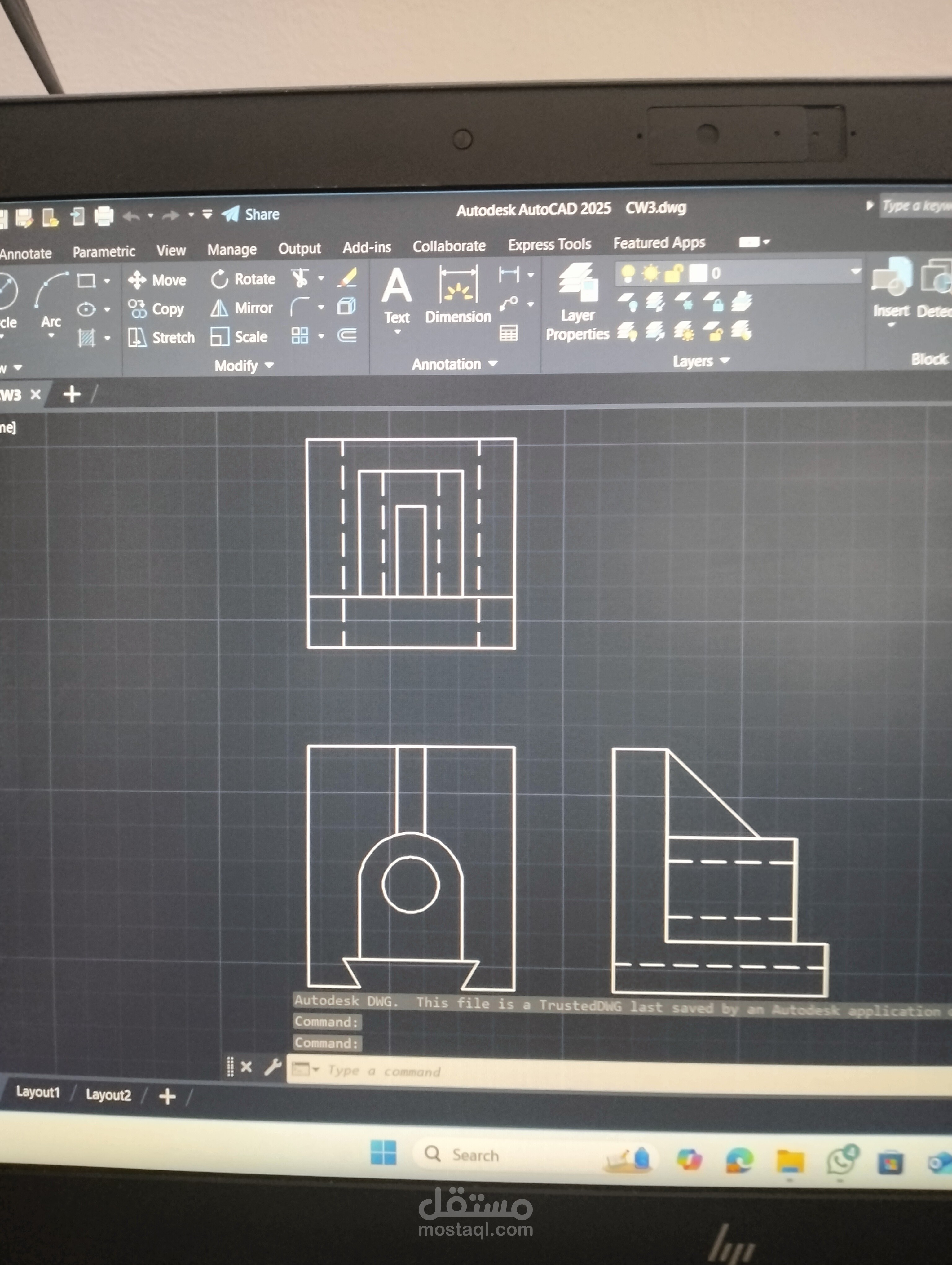952x1265 pixels.
Task: Open the Trim tool dropdown arrow
Action: click(321, 278)
